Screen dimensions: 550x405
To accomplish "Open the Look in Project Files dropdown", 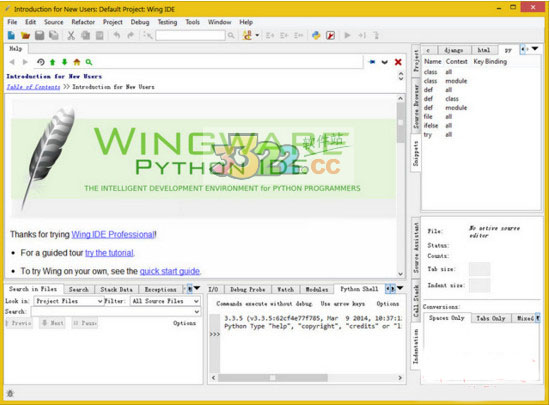I will 69,301.
